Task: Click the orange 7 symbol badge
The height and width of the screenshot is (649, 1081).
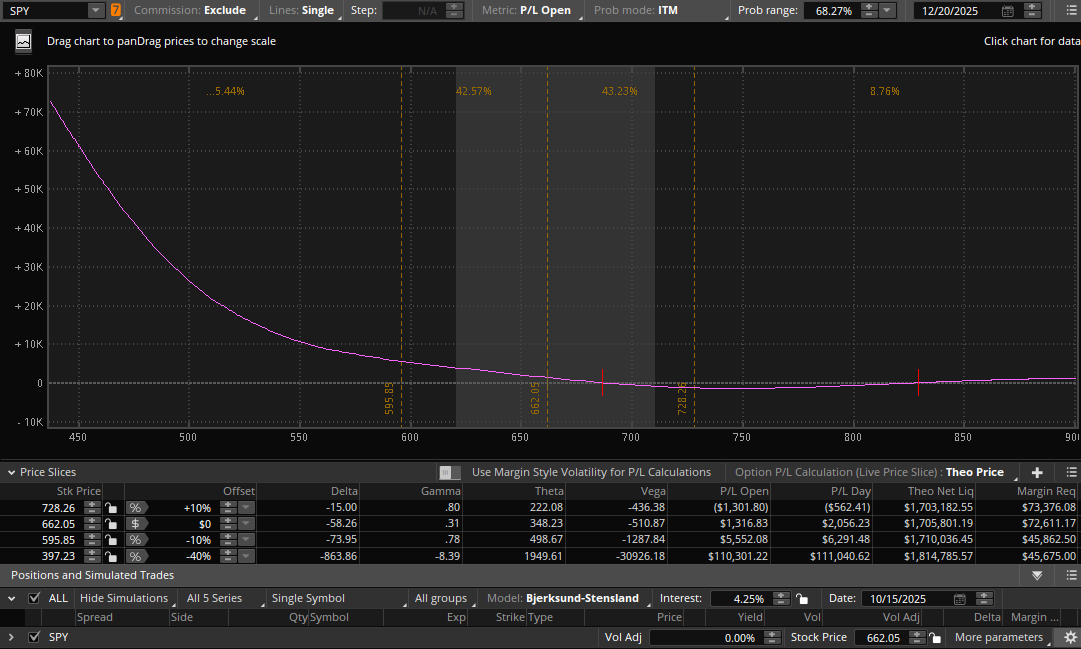Action: click(x=116, y=10)
